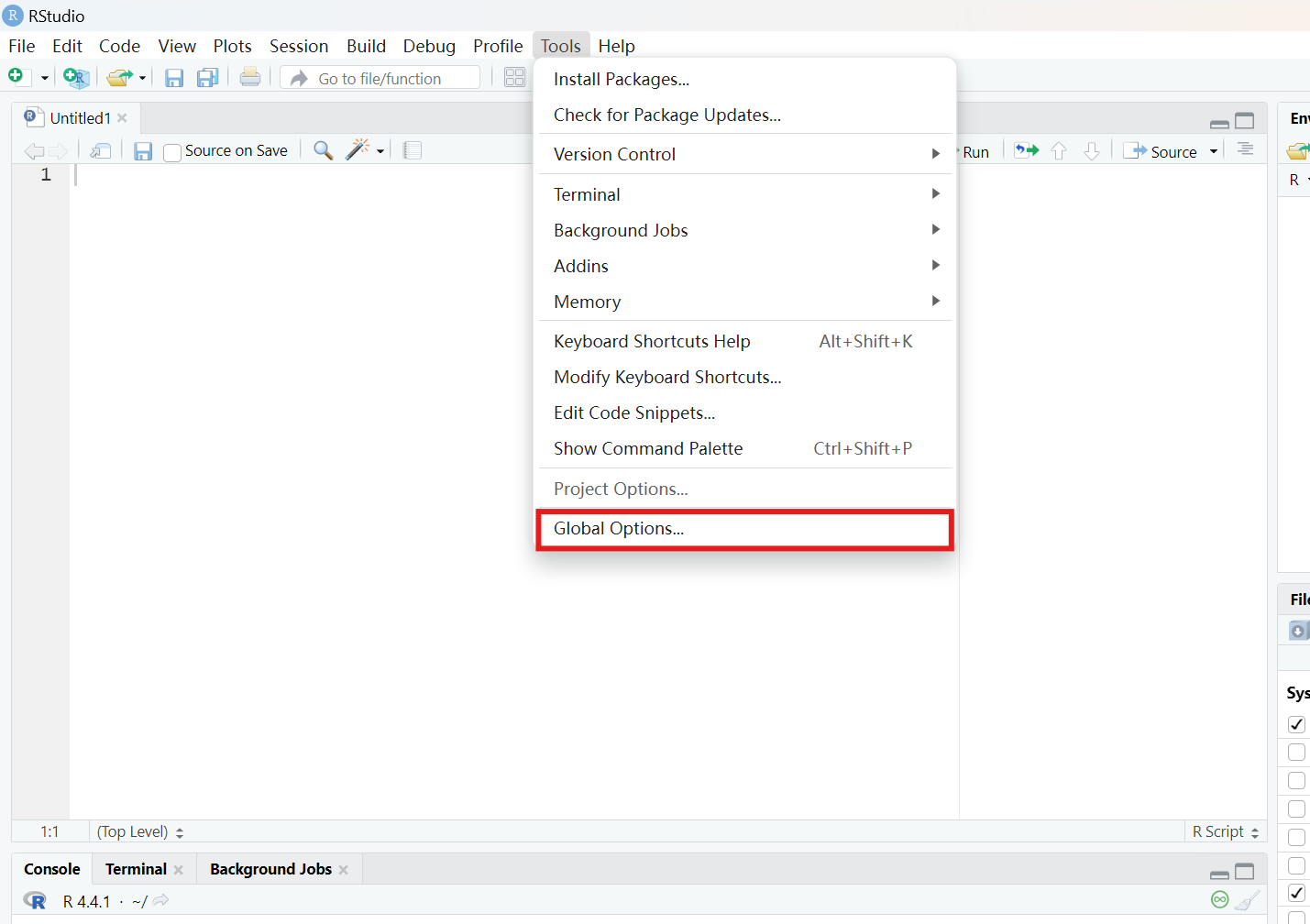Open the Code Tools magic wand
Viewport: 1310px width, 924px height.
358,149
